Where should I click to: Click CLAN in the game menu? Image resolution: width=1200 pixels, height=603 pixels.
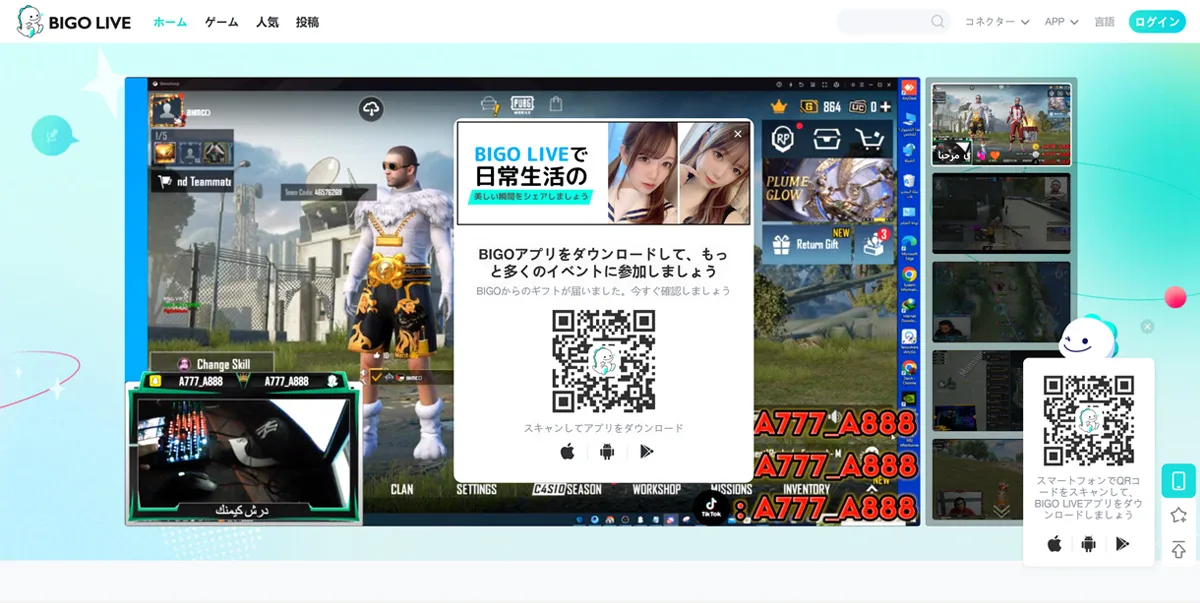point(402,489)
